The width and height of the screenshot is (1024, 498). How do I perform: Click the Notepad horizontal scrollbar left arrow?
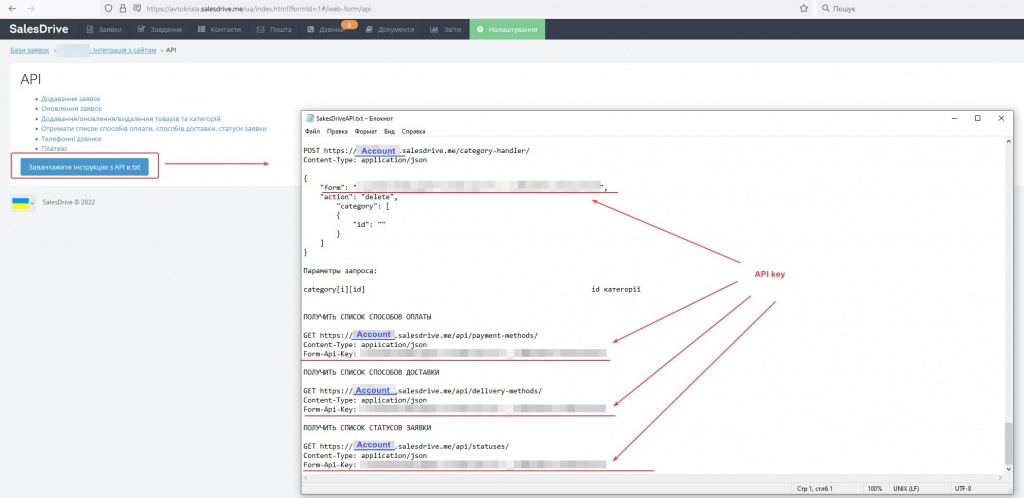point(308,478)
